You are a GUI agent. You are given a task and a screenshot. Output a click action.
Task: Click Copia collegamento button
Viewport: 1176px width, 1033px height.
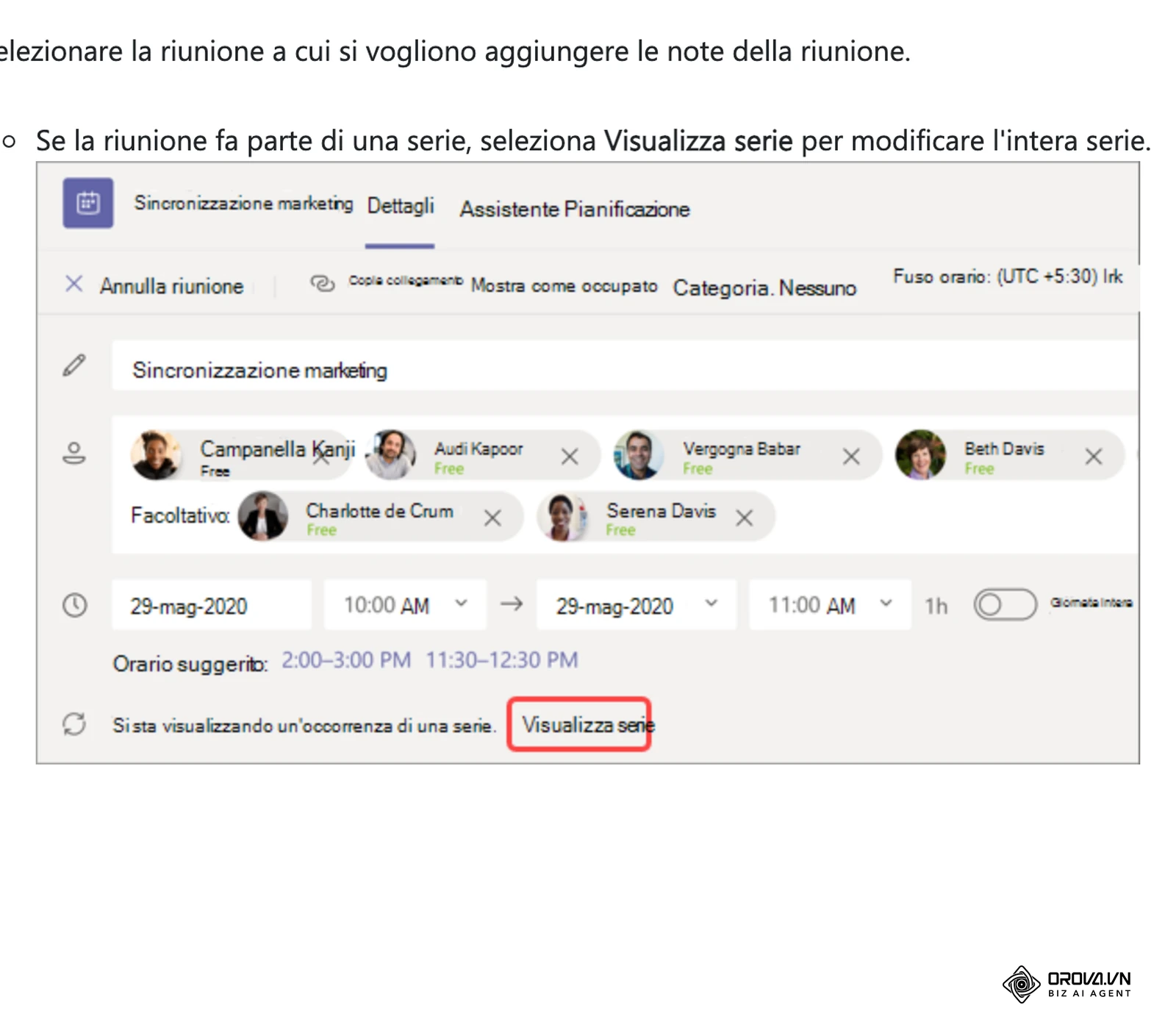(406, 281)
